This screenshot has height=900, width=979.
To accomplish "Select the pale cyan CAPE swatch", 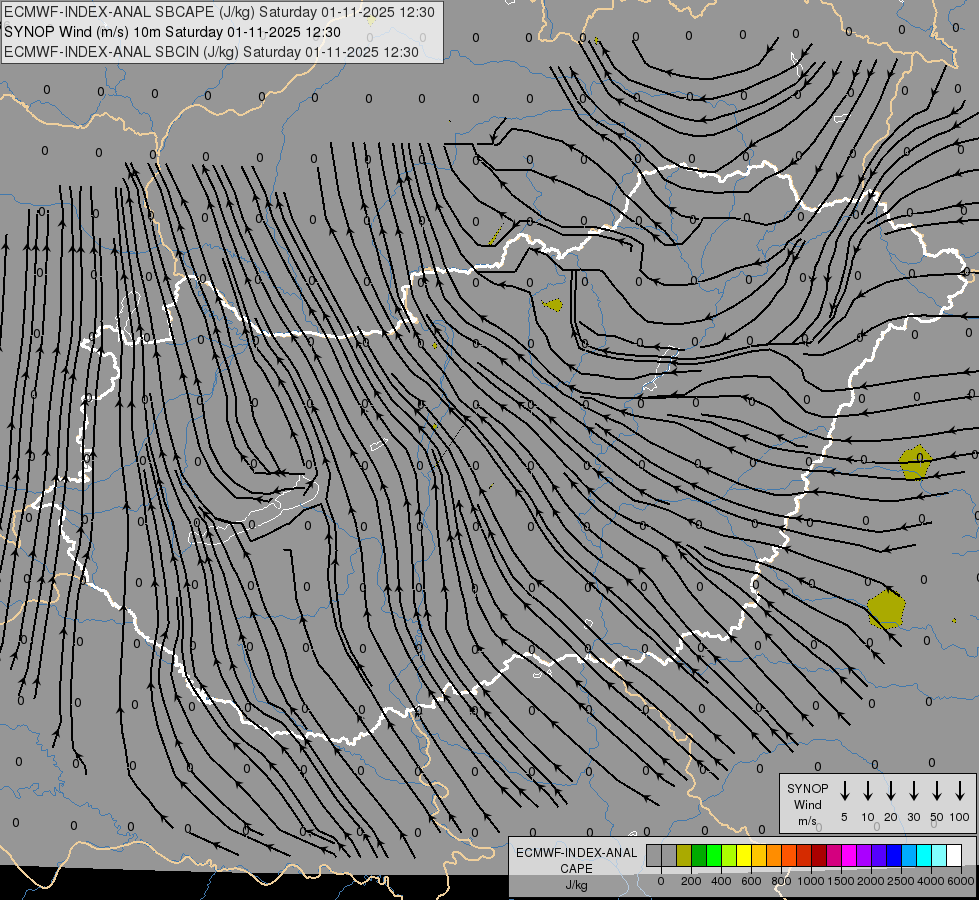I will point(939,855).
